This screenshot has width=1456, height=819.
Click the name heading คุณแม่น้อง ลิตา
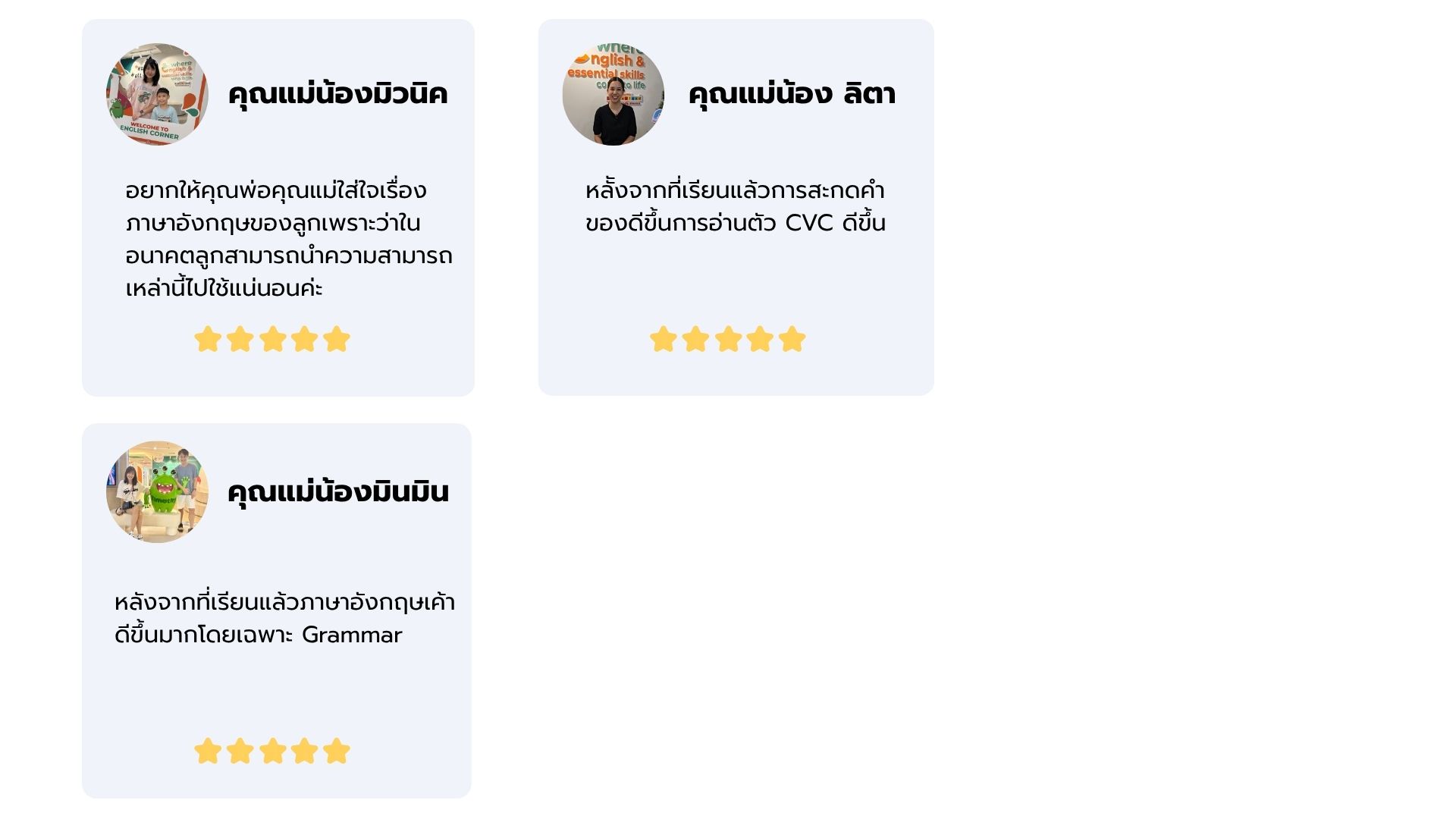792,95
